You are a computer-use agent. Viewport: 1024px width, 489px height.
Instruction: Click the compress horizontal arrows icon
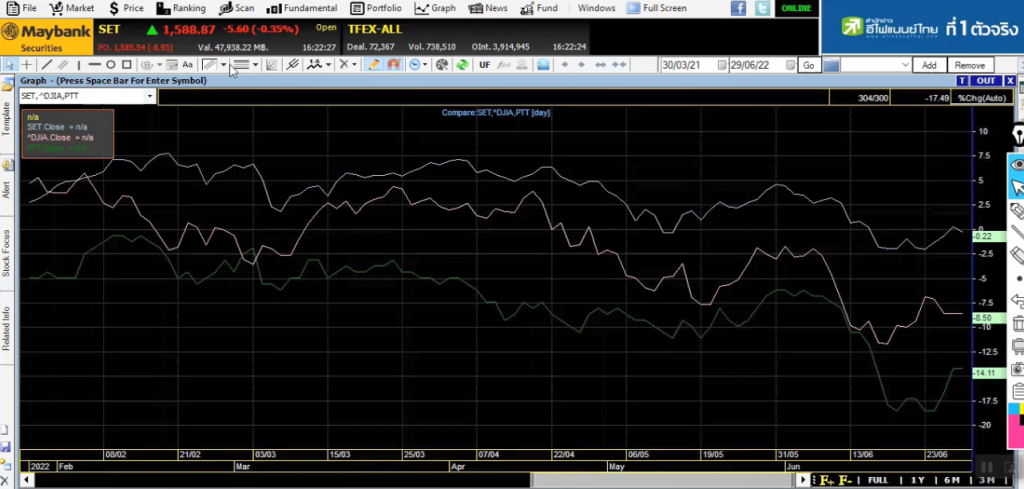pos(619,65)
